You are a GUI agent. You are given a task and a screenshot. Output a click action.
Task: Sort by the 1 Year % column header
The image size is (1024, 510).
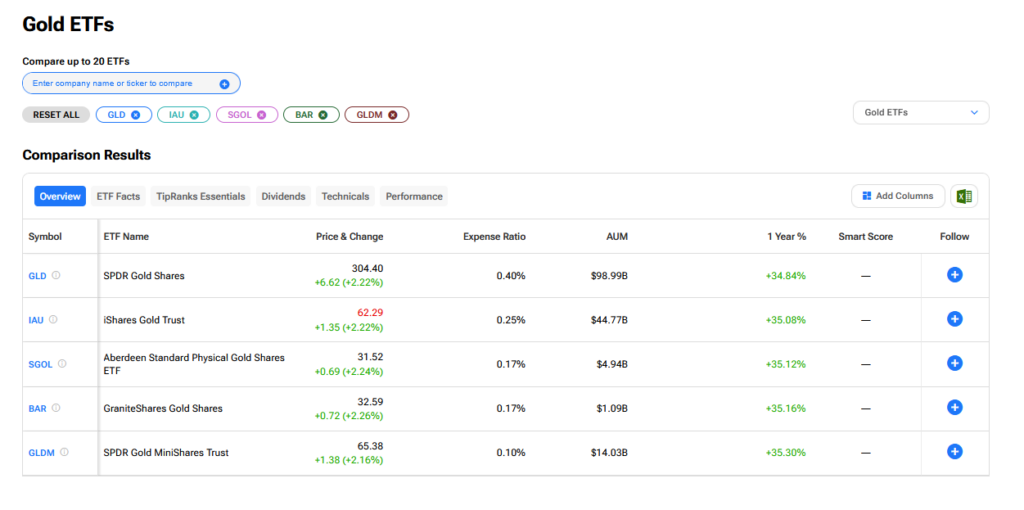tap(786, 236)
